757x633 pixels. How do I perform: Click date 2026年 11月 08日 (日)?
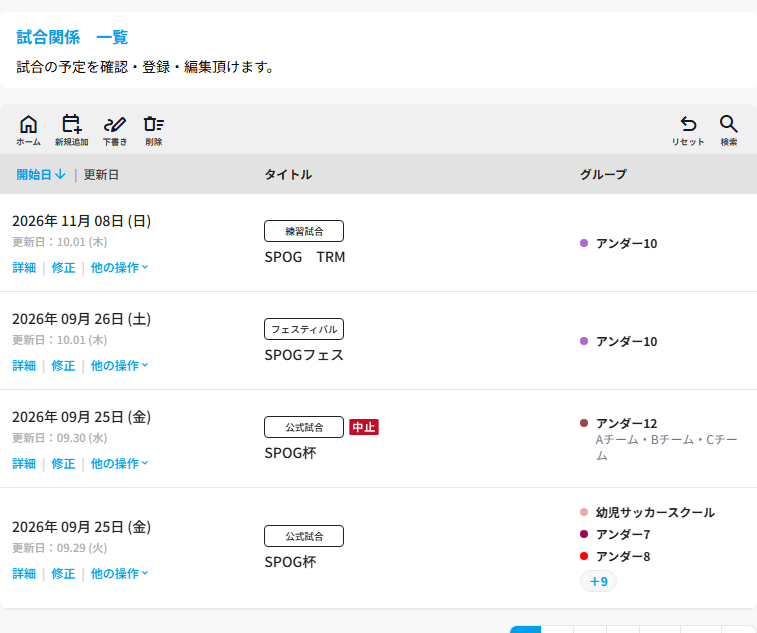(82, 221)
